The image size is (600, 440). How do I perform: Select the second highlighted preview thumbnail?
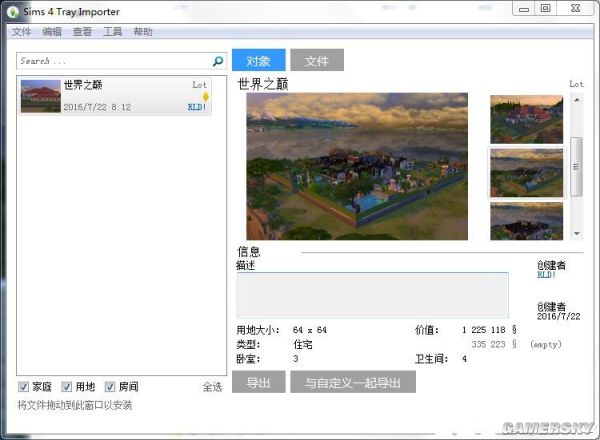[x=527, y=173]
